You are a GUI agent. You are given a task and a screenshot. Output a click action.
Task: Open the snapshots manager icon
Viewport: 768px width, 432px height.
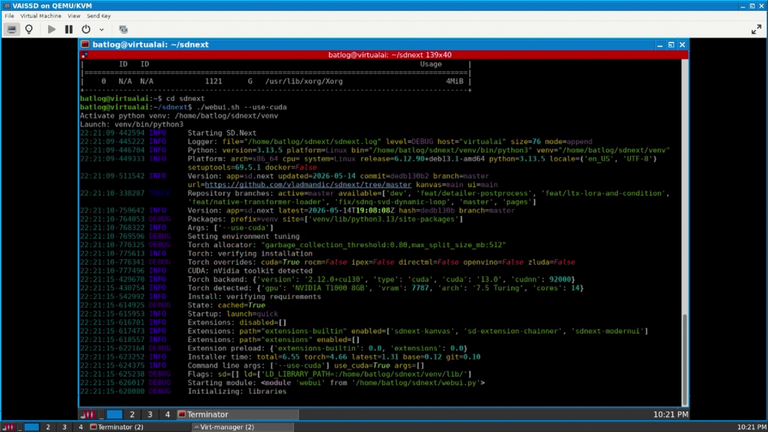point(123,29)
